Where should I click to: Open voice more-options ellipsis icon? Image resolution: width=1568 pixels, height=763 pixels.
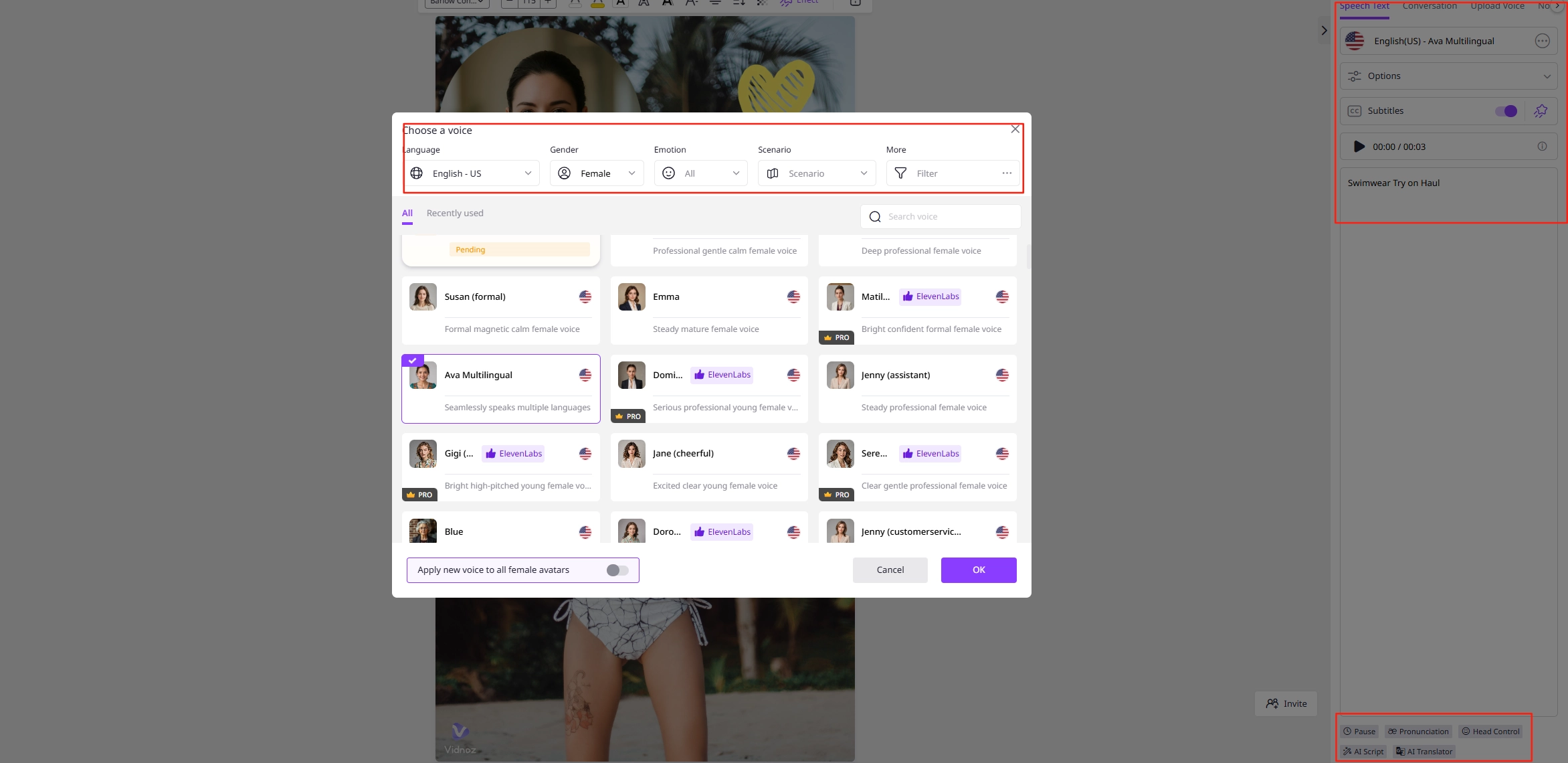click(x=1542, y=41)
